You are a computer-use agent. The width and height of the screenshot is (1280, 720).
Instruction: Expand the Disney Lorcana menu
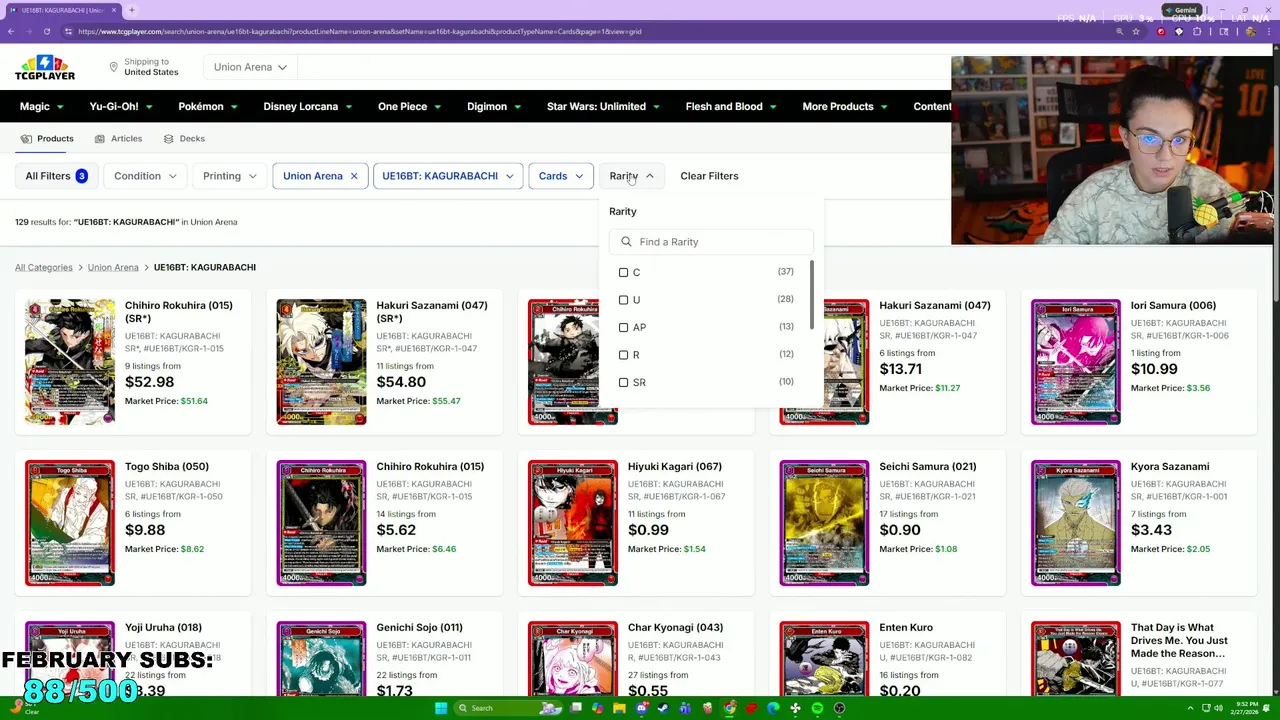tap(308, 106)
